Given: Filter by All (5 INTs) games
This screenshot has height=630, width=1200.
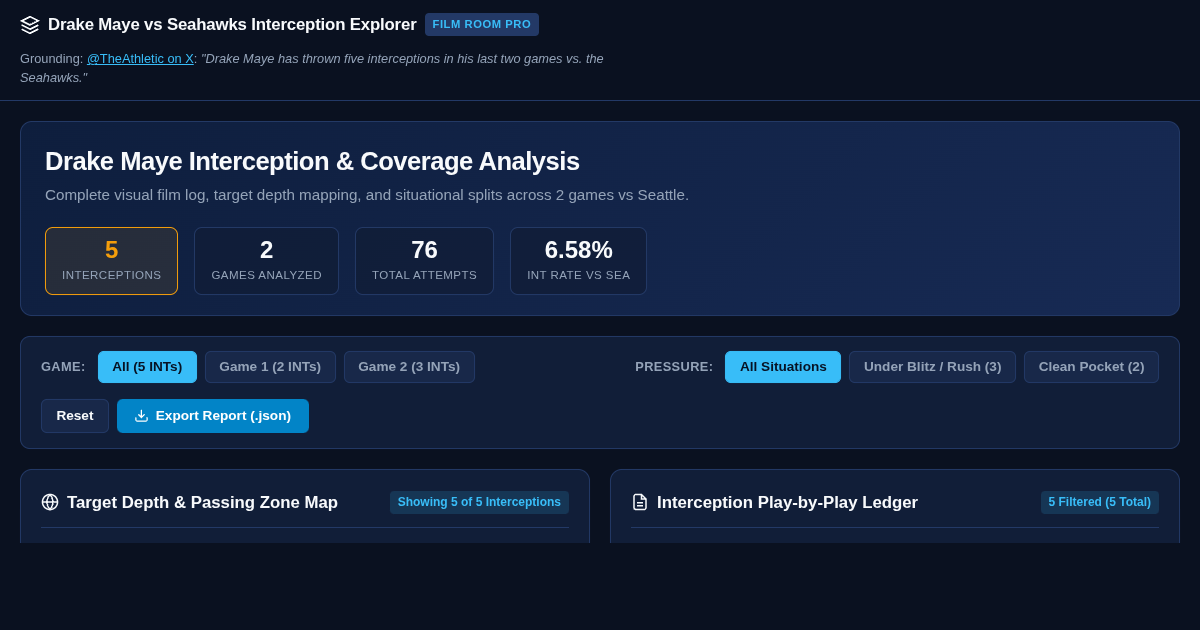Looking at the screenshot, I should coord(147,367).
